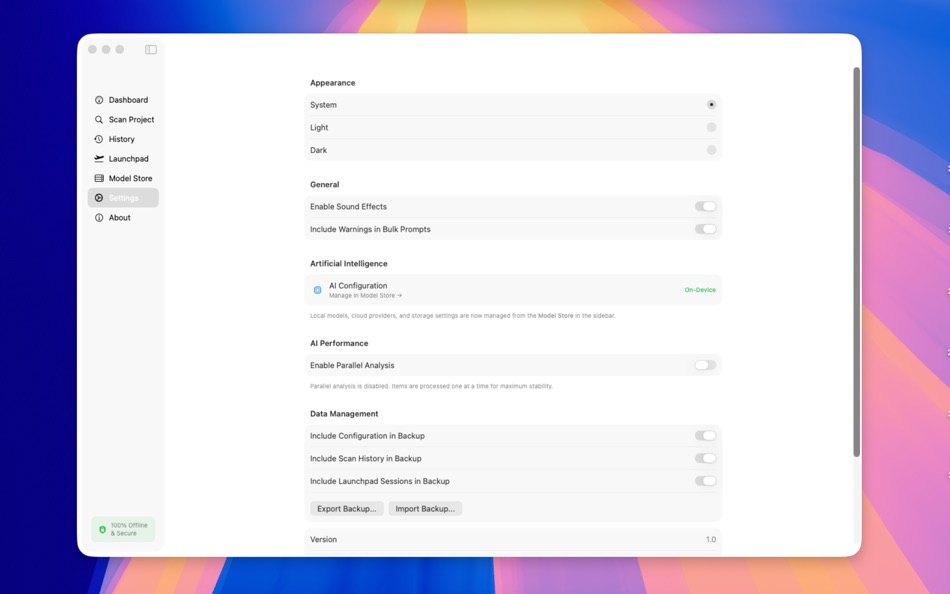Open the sidebar toggle control
The height and width of the screenshot is (594, 950).
(x=151, y=48)
